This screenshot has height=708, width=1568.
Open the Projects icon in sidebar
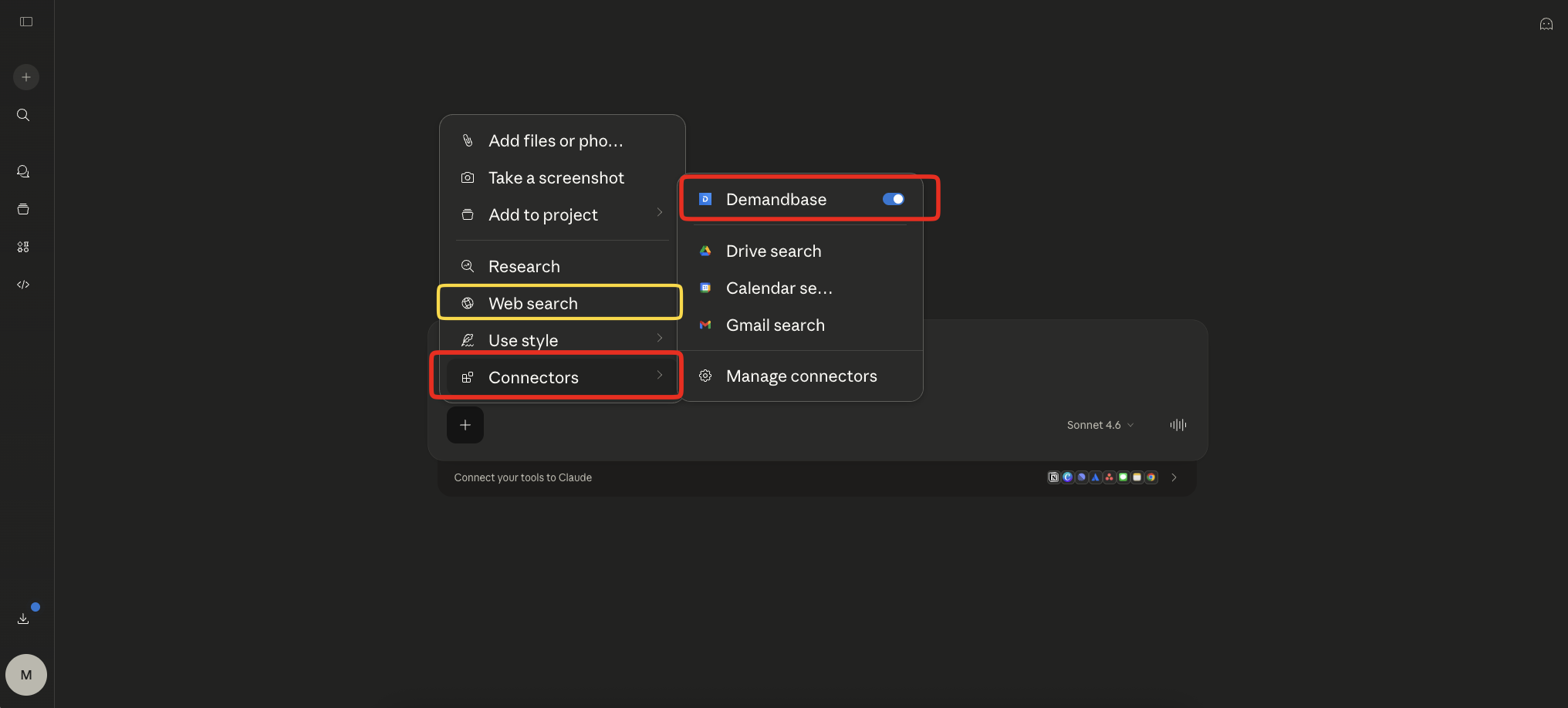coord(23,209)
